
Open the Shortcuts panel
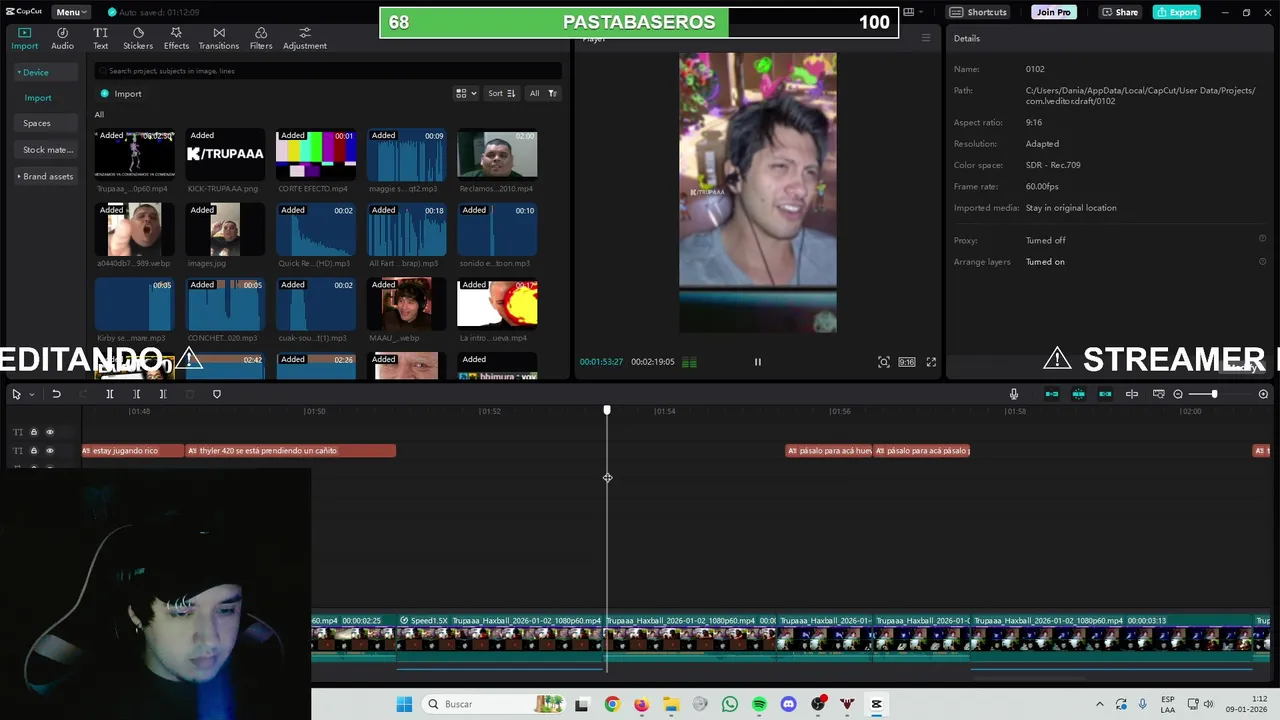(x=978, y=12)
